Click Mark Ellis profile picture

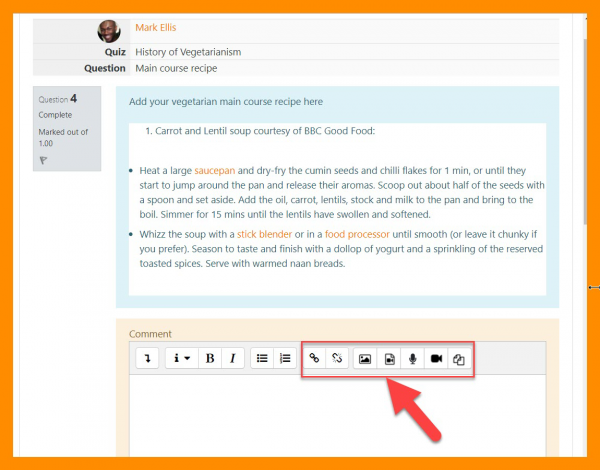pos(109,31)
